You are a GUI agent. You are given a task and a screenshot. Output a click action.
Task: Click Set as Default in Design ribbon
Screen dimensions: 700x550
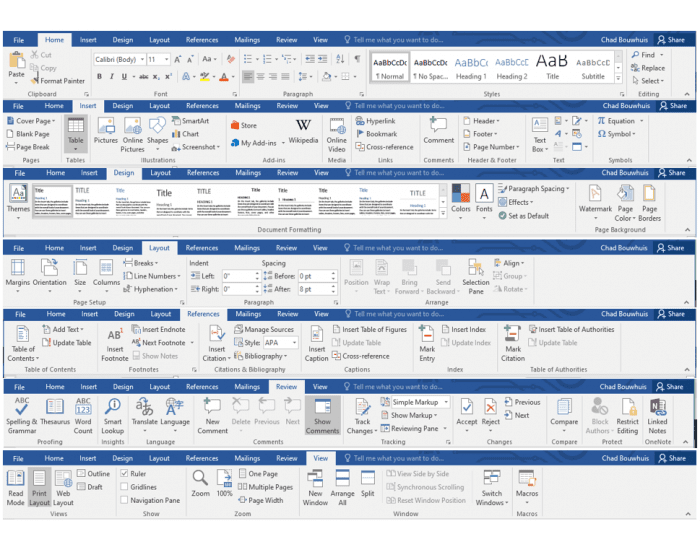pos(523,216)
